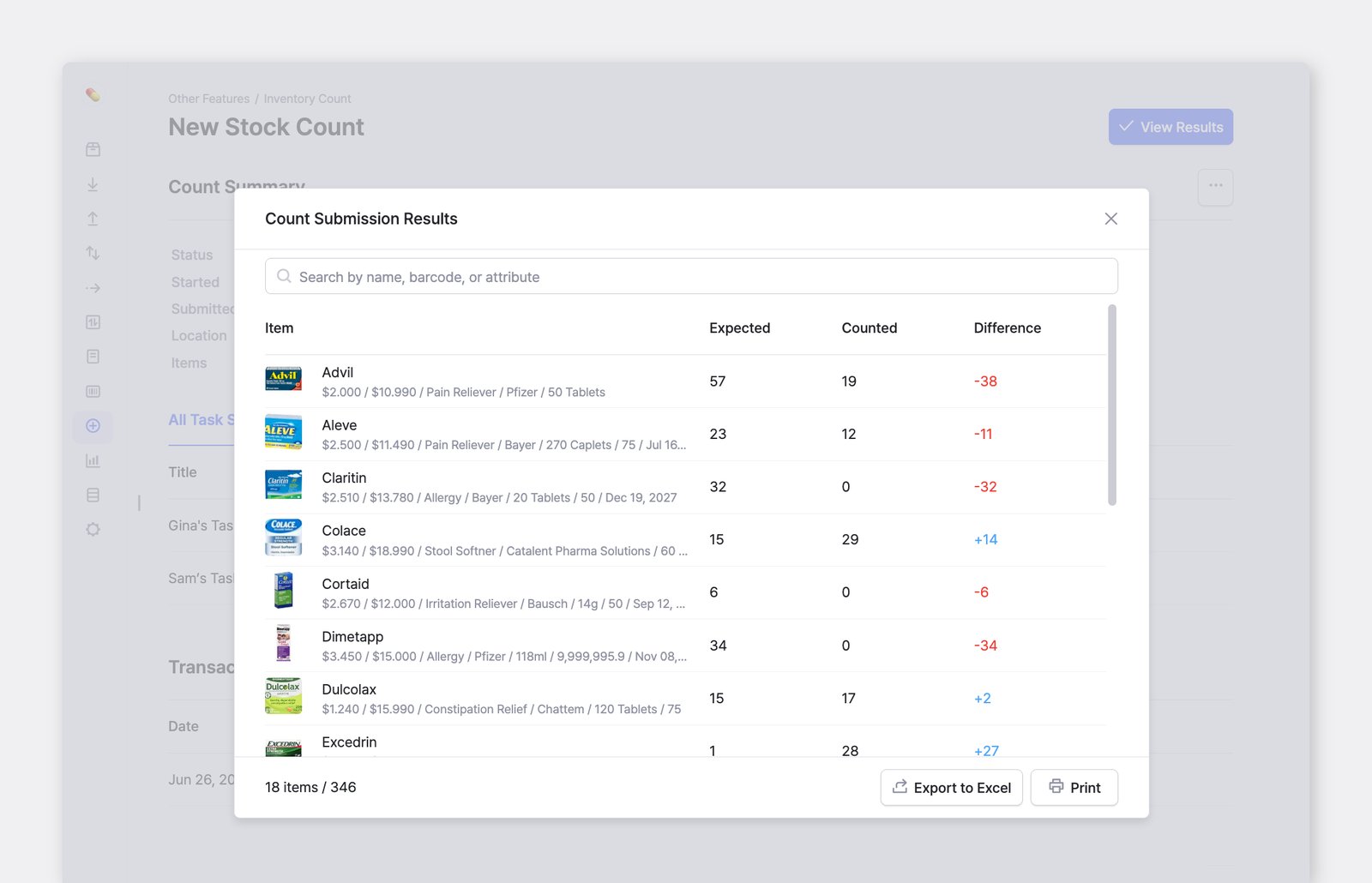This screenshot has width=1372, height=883.
Task: Close the Count Submission Results dialog
Action: pyautogui.click(x=1110, y=219)
